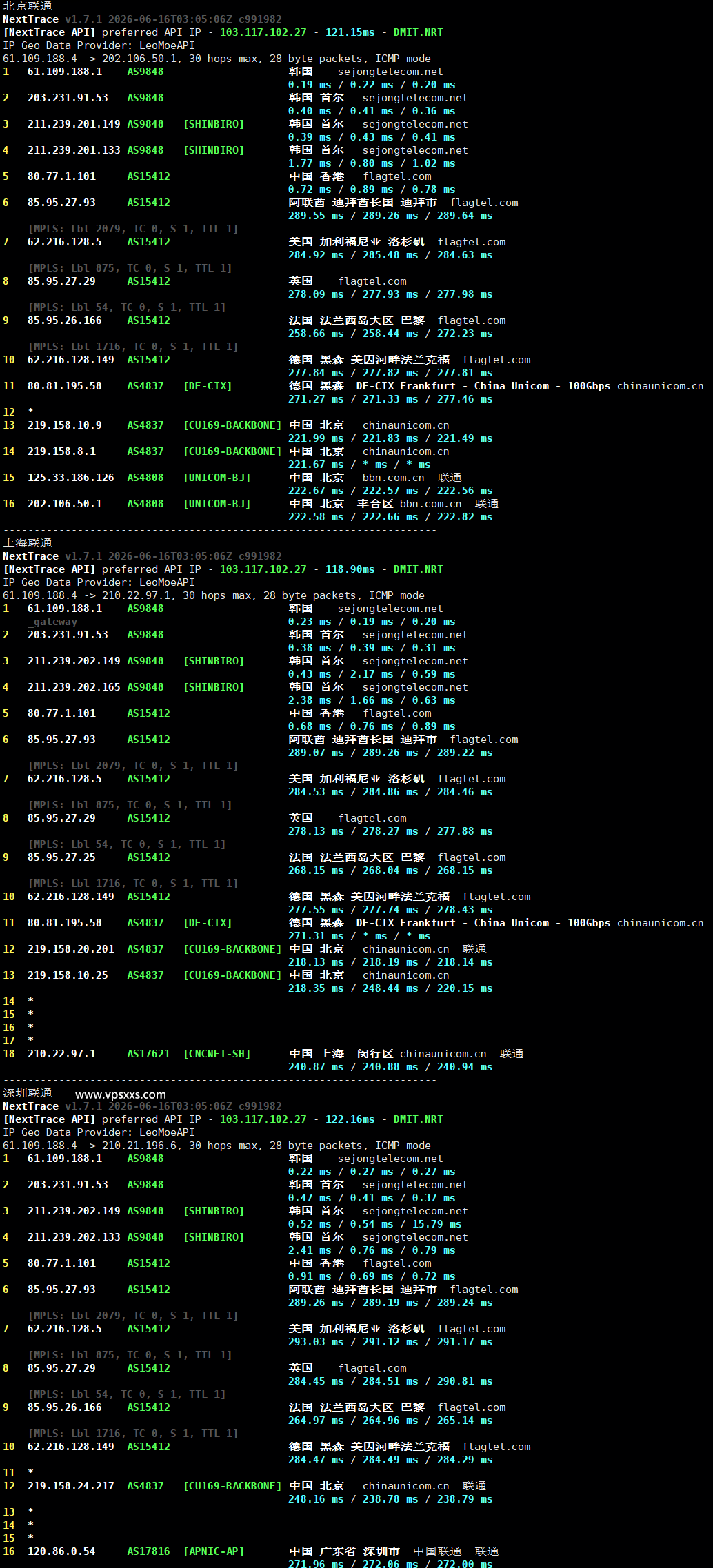Select the API latency value 122.16ms
This screenshot has height=1568, width=713.
(350, 1119)
